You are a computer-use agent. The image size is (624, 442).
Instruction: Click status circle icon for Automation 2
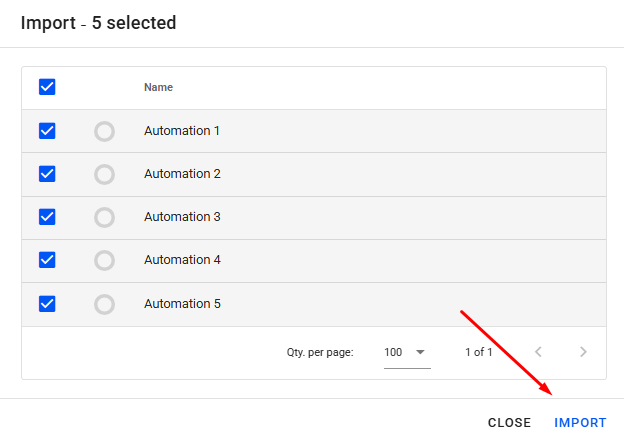(x=104, y=174)
